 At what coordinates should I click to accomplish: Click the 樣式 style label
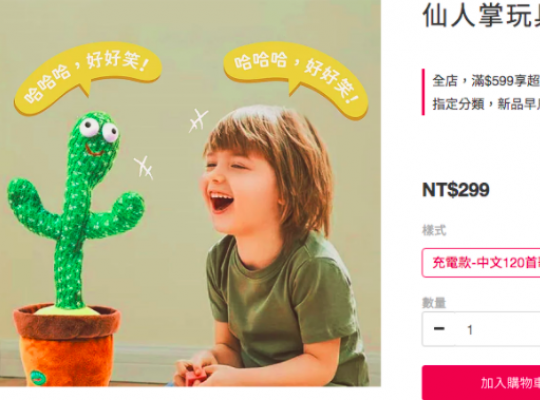(x=434, y=230)
